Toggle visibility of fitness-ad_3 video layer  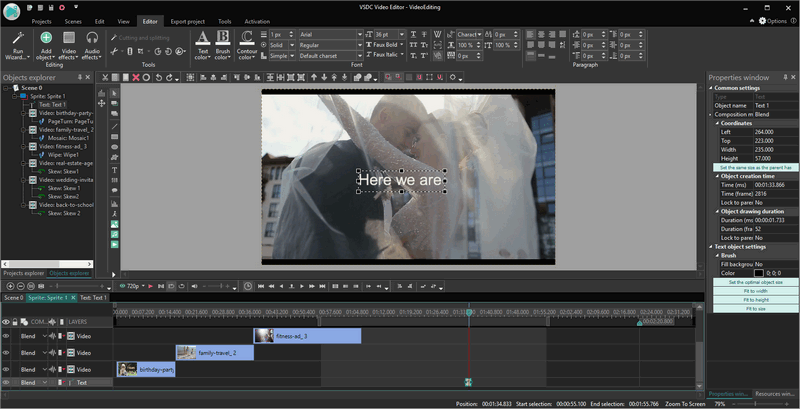click(6, 336)
